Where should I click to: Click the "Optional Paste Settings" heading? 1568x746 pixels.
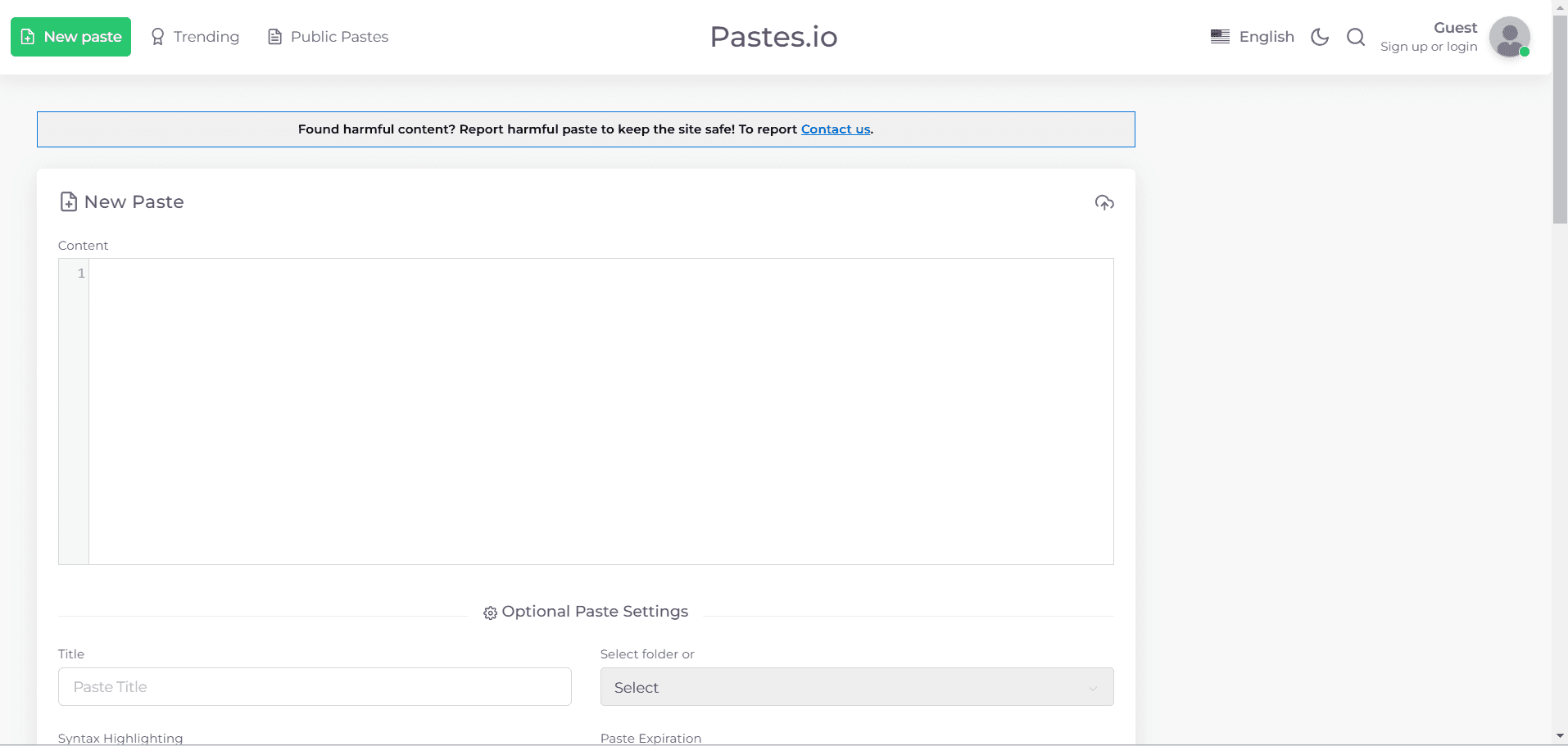coord(586,612)
